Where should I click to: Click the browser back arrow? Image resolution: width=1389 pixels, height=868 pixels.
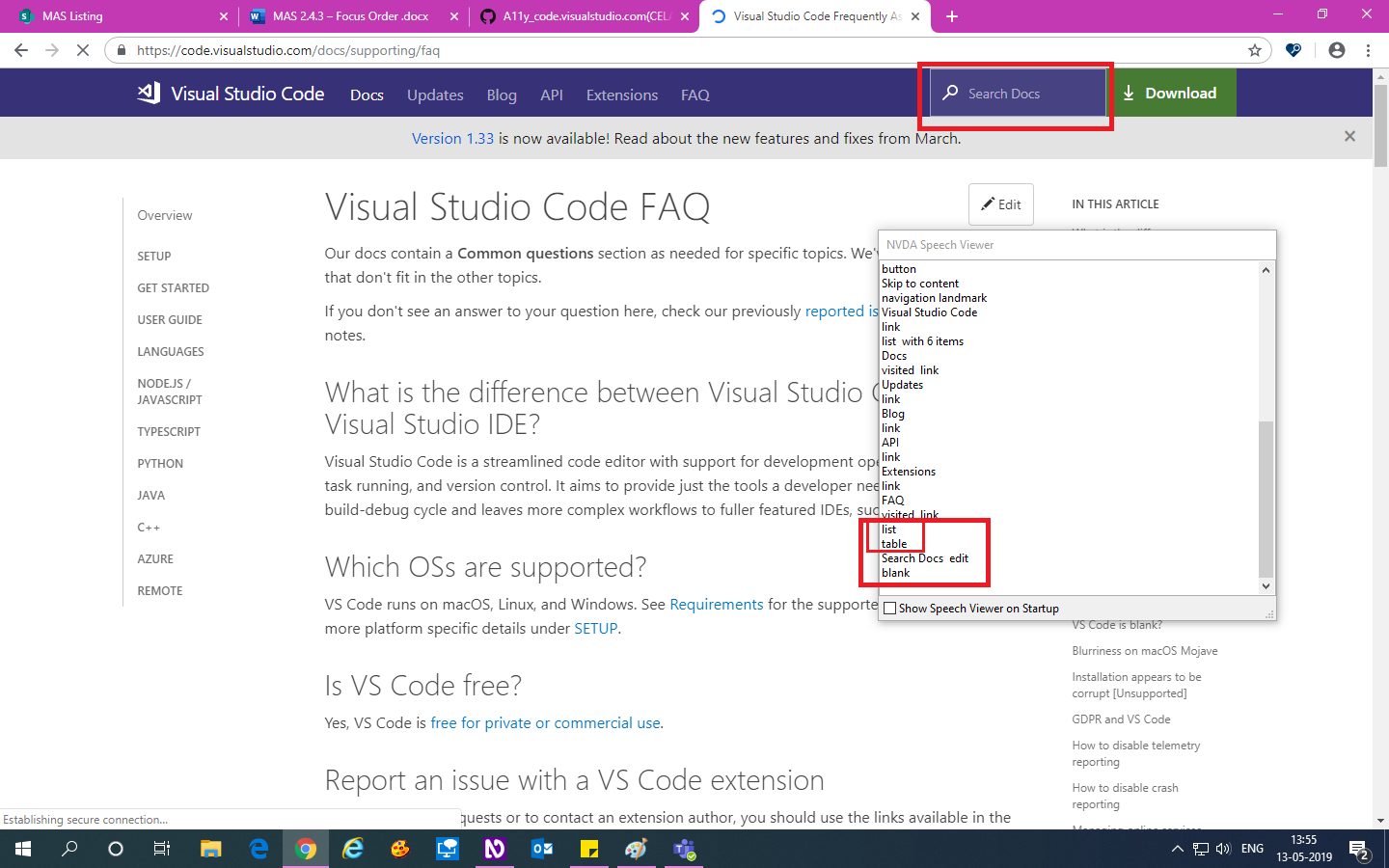[21, 50]
